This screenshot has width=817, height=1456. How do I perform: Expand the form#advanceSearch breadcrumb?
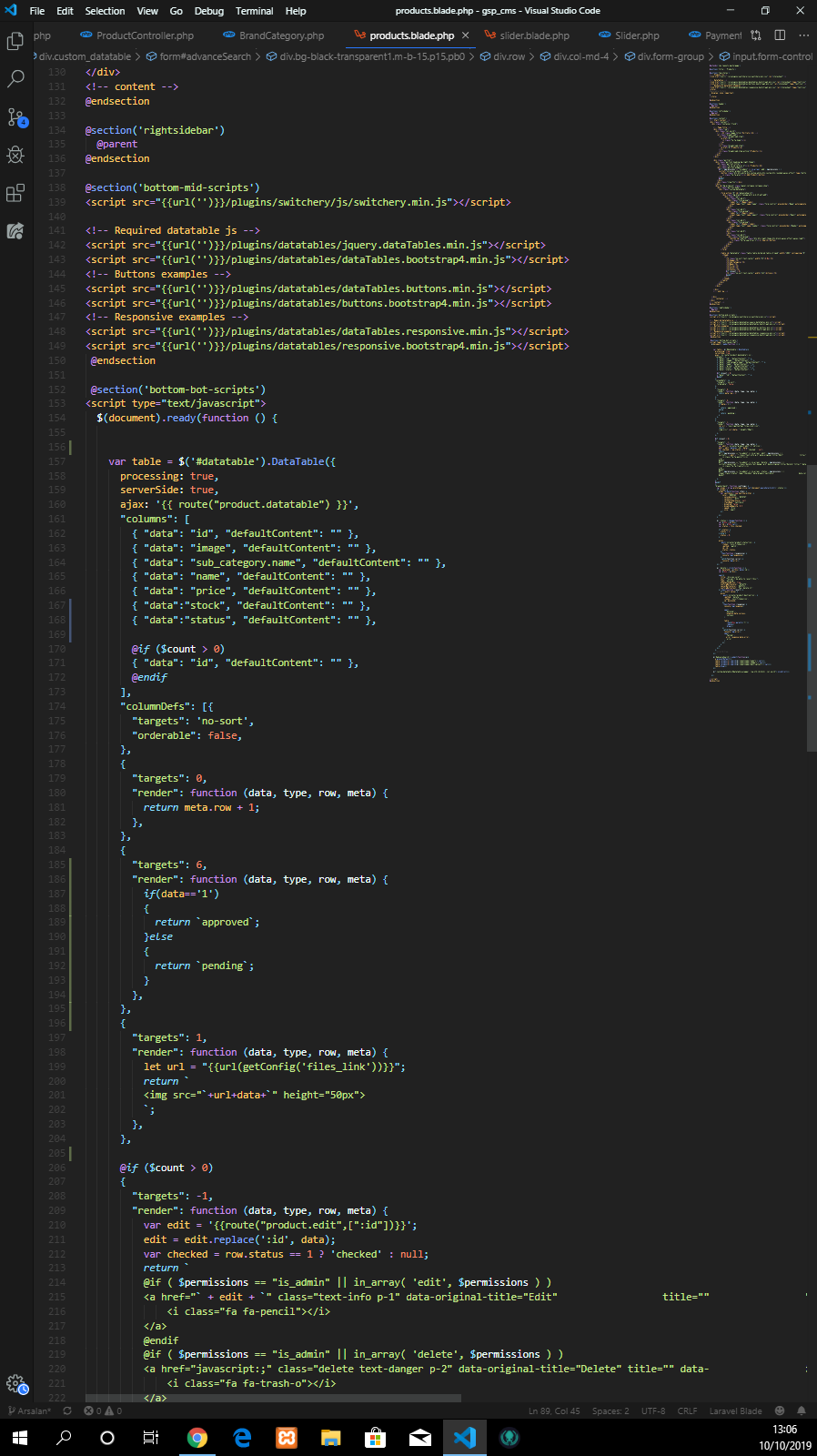(x=205, y=56)
